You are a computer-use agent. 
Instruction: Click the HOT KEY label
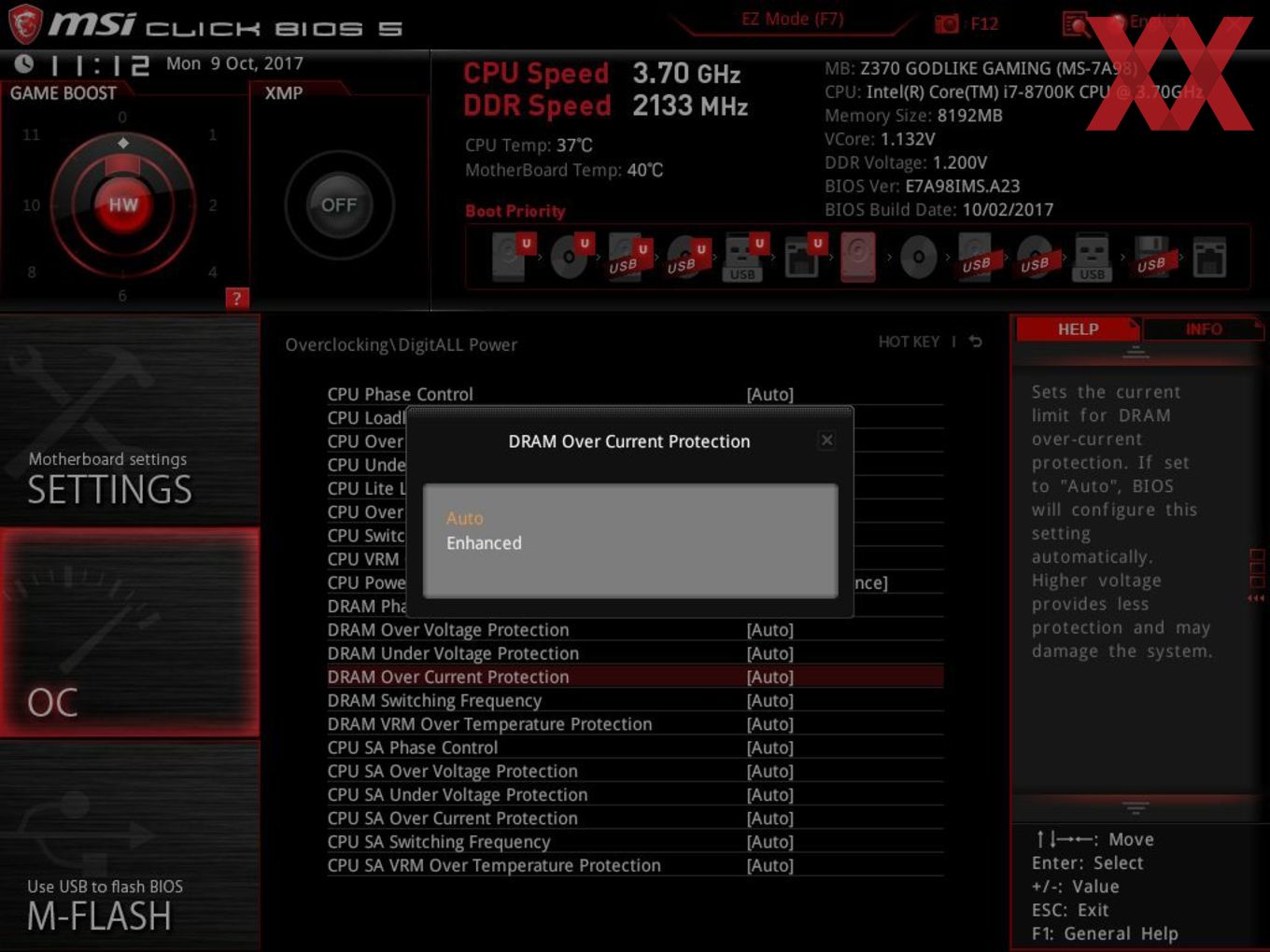click(x=909, y=342)
